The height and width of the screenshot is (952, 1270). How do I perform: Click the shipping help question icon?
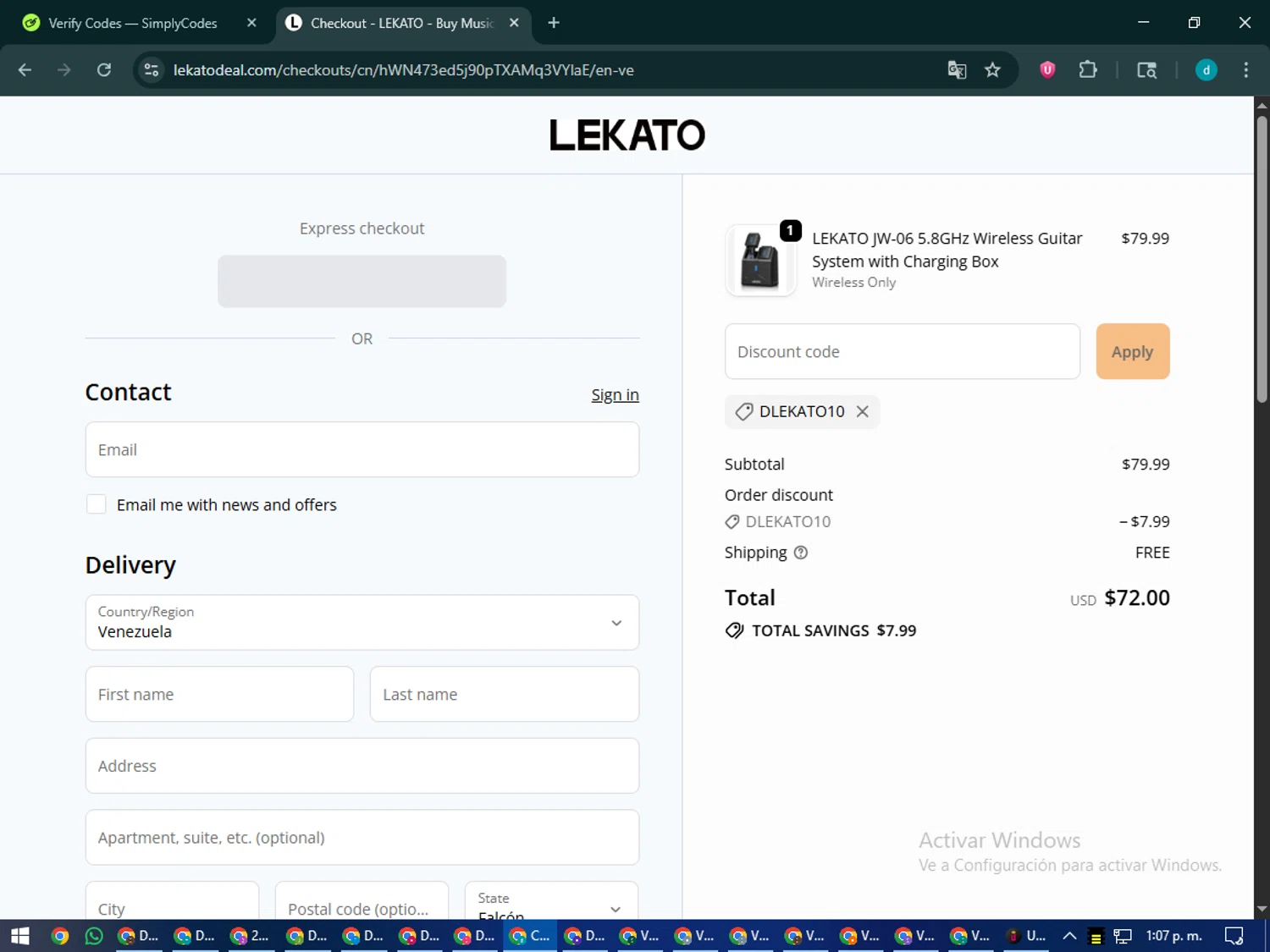click(x=801, y=553)
